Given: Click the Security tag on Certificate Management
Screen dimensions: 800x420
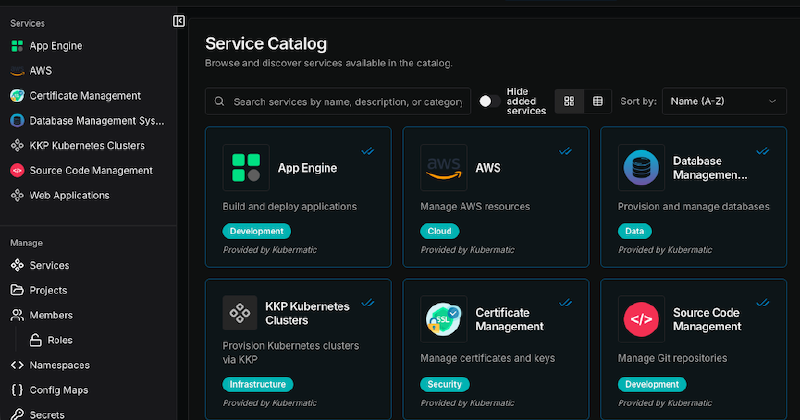Looking at the screenshot, I should click(x=445, y=384).
